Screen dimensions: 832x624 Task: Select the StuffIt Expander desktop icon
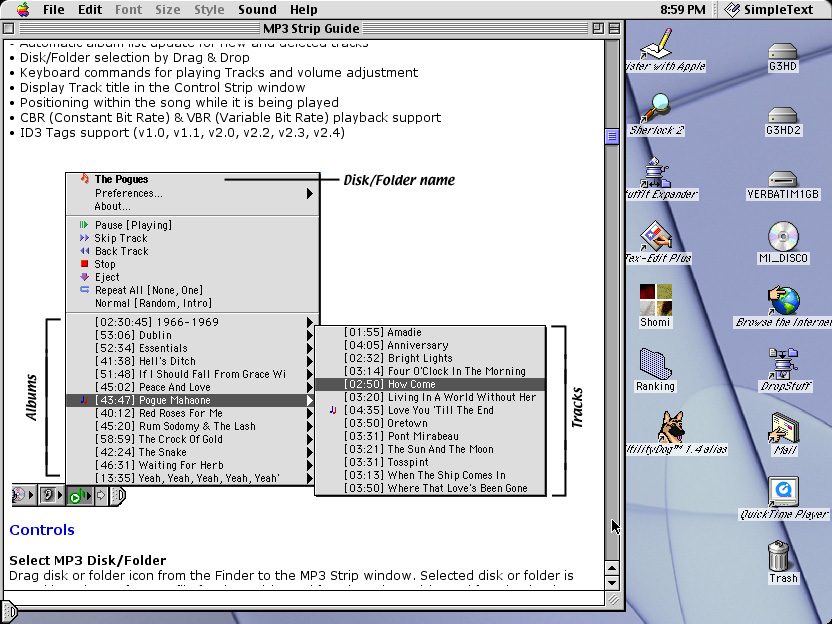657,172
